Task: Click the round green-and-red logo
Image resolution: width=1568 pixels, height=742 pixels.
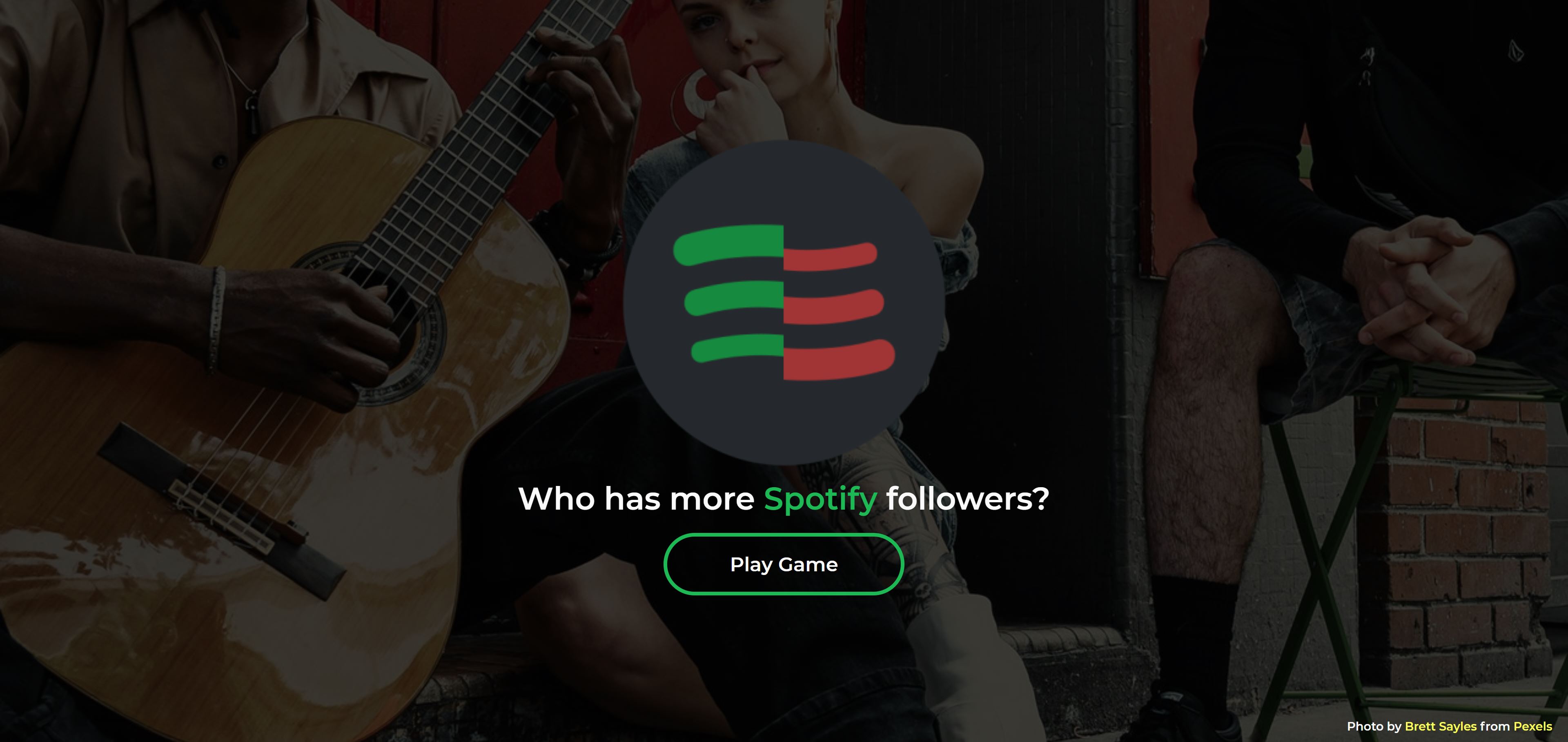Action: (x=784, y=303)
